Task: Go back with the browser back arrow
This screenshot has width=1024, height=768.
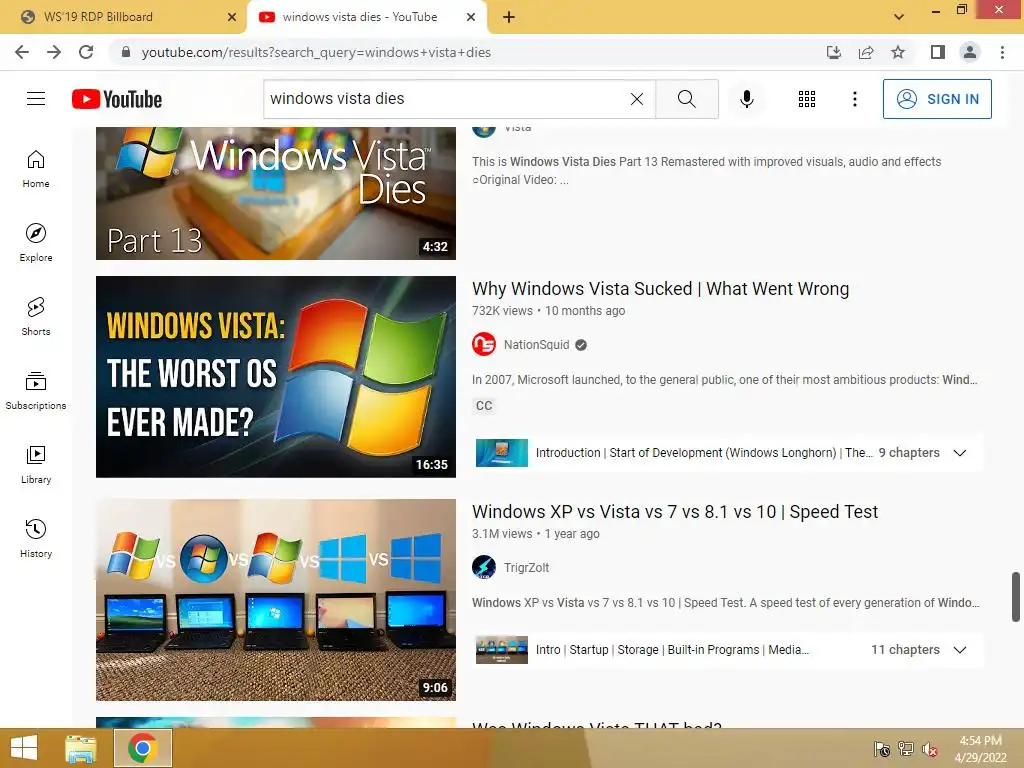Action: click(x=22, y=52)
